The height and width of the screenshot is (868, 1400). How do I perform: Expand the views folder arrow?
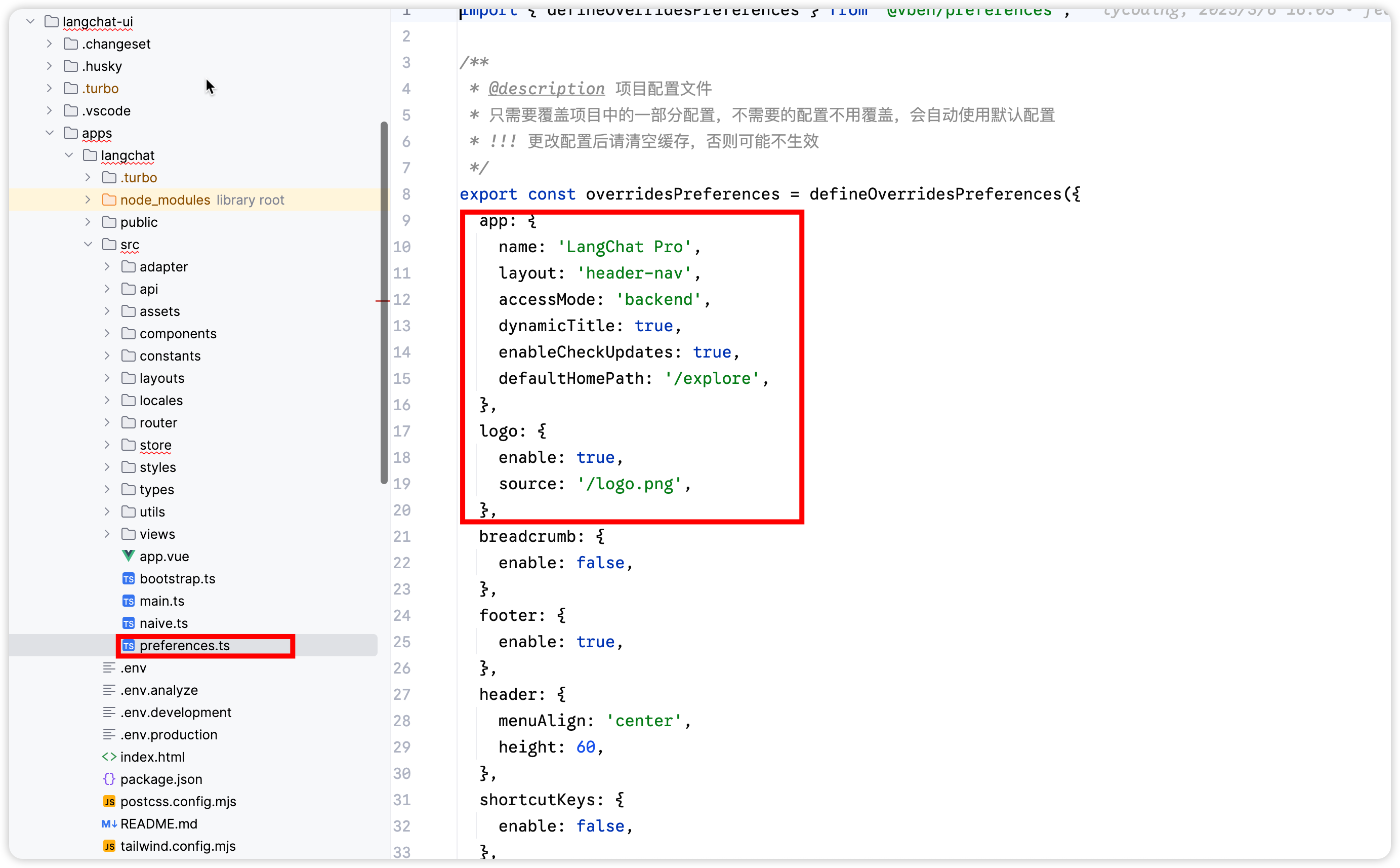pos(107,534)
